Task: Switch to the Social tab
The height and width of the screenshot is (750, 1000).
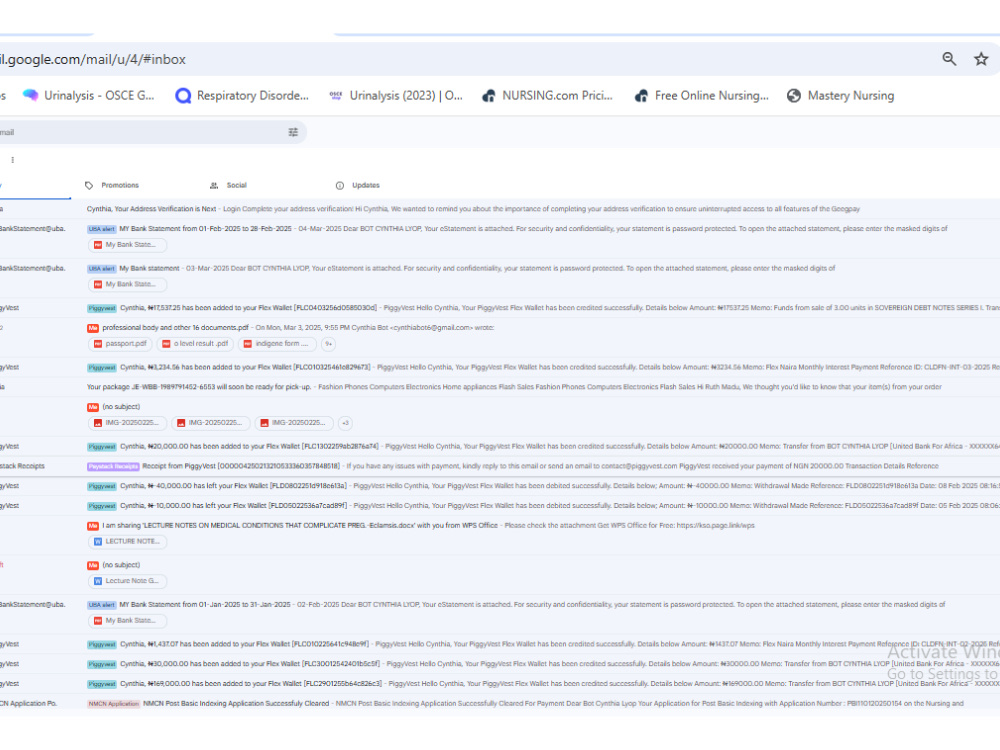Action: (x=228, y=186)
